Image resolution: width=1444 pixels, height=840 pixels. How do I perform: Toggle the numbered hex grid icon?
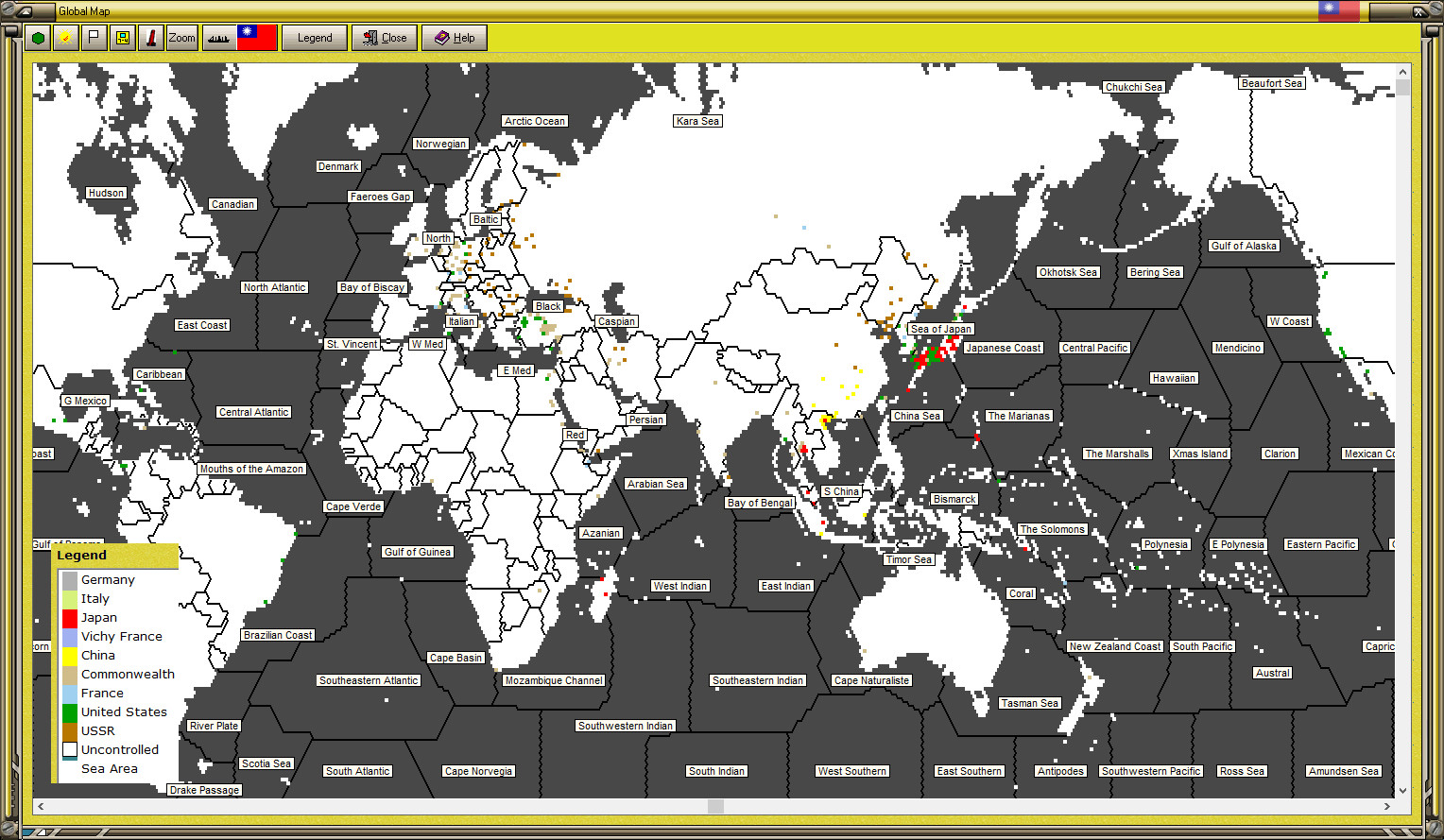point(123,38)
